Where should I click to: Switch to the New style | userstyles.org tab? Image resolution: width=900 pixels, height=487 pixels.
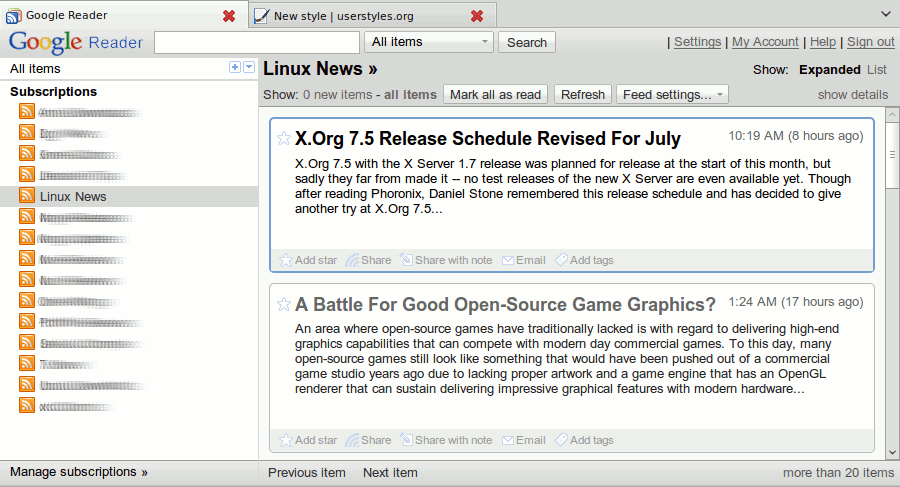coord(374,16)
